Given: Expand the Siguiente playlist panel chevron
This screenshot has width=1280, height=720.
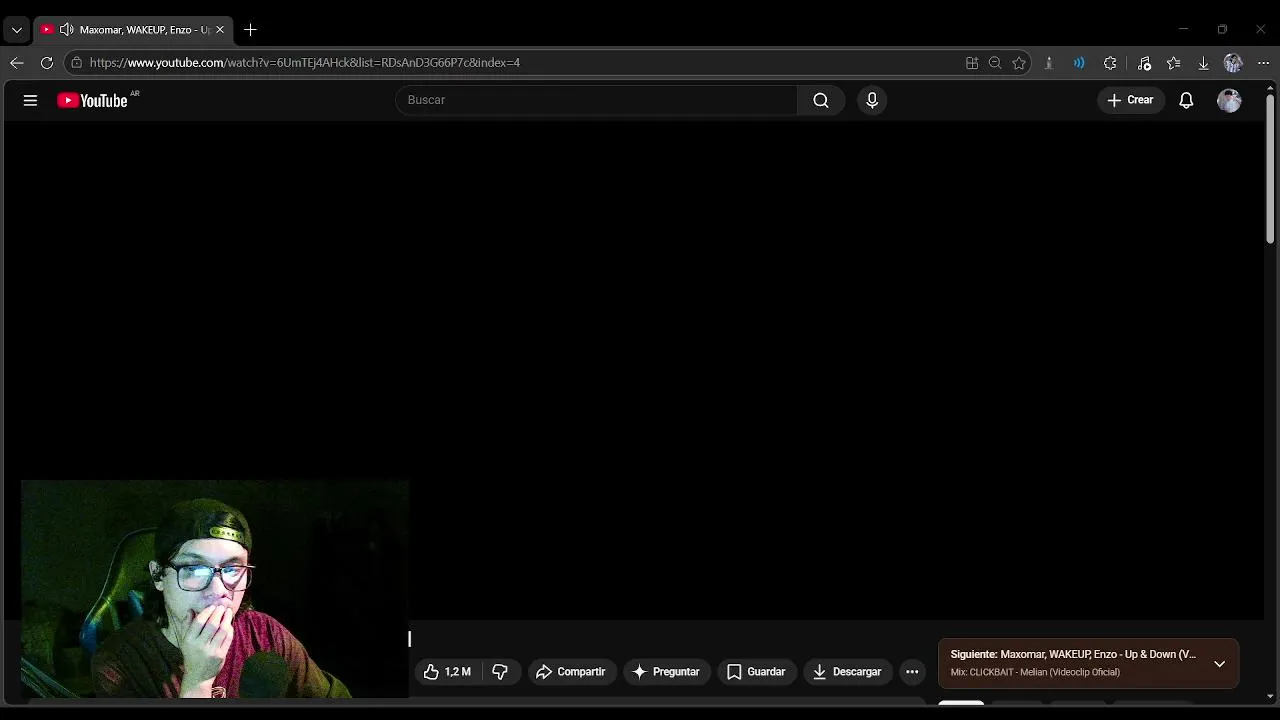Looking at the screenshot, I should pyautogui.click(x=1219, y=664).
